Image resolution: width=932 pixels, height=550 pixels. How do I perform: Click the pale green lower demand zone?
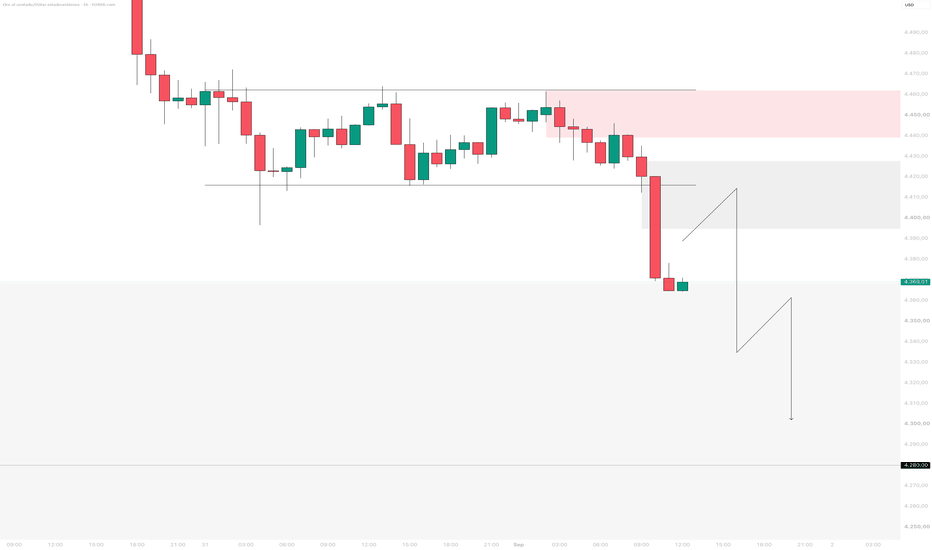(x=450, y=410)
